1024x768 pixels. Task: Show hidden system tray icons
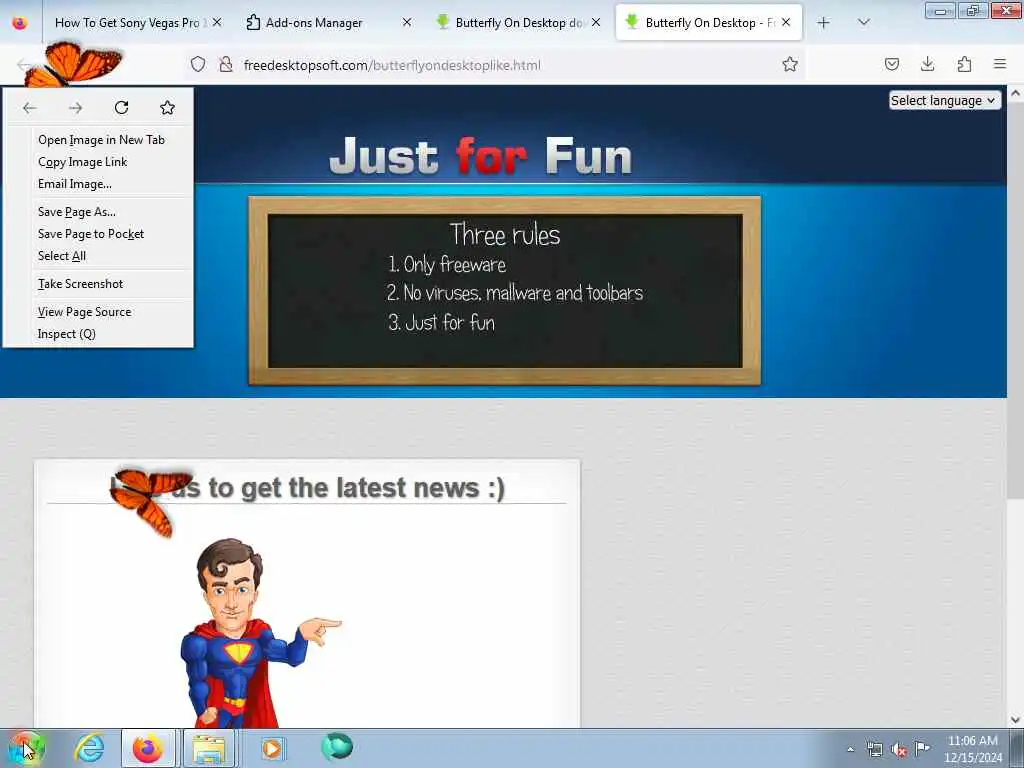tap(850, 749)
